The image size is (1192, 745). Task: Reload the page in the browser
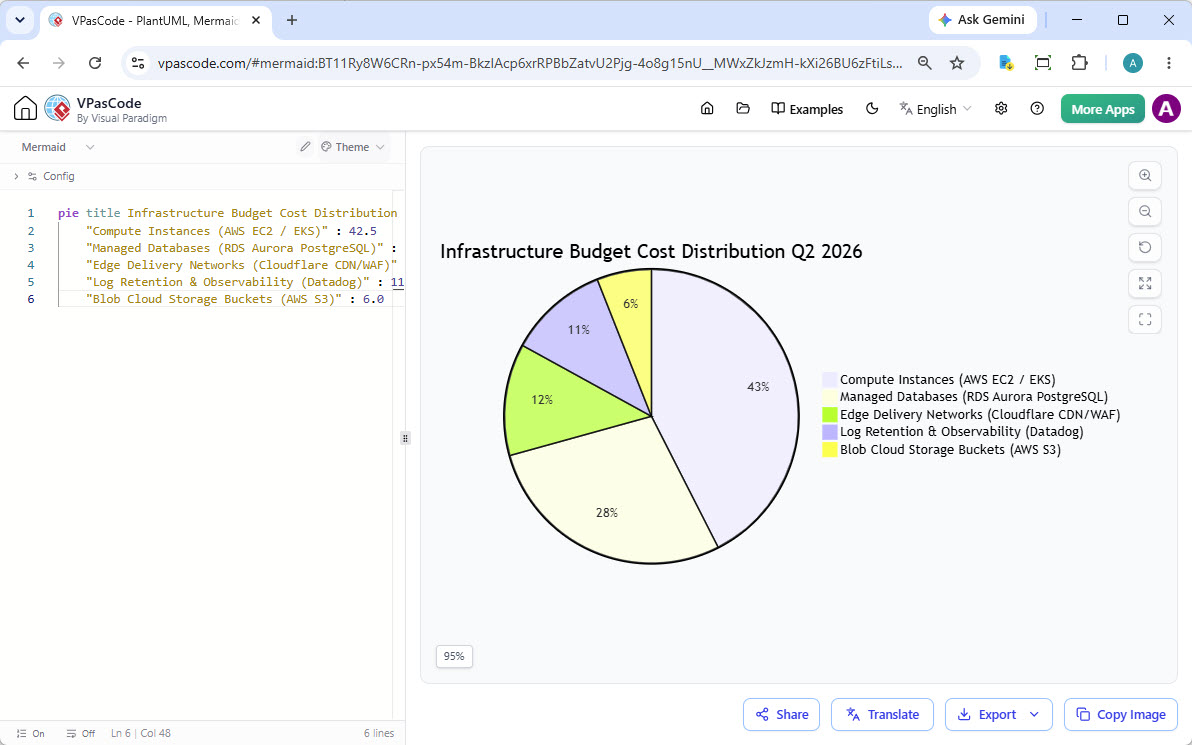(x=95, y=63)
